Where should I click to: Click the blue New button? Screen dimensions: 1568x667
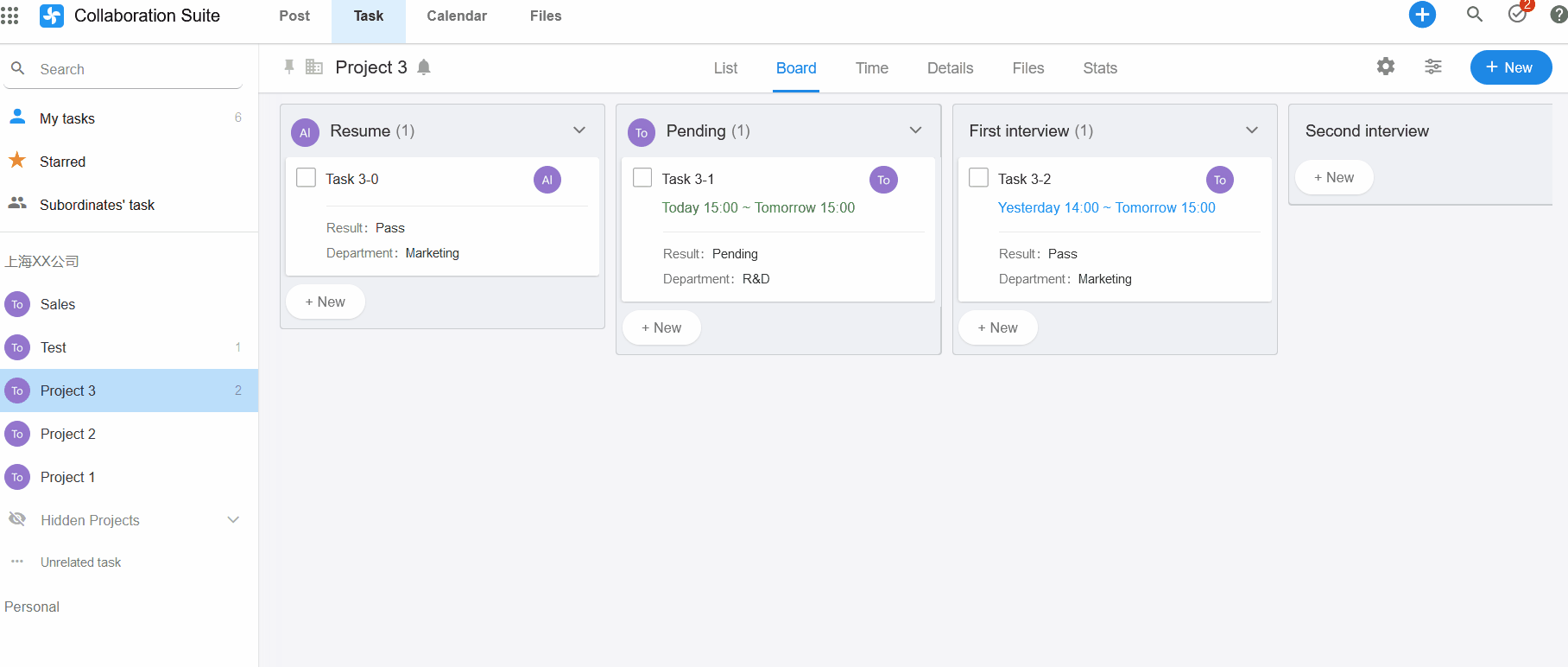1510,67
